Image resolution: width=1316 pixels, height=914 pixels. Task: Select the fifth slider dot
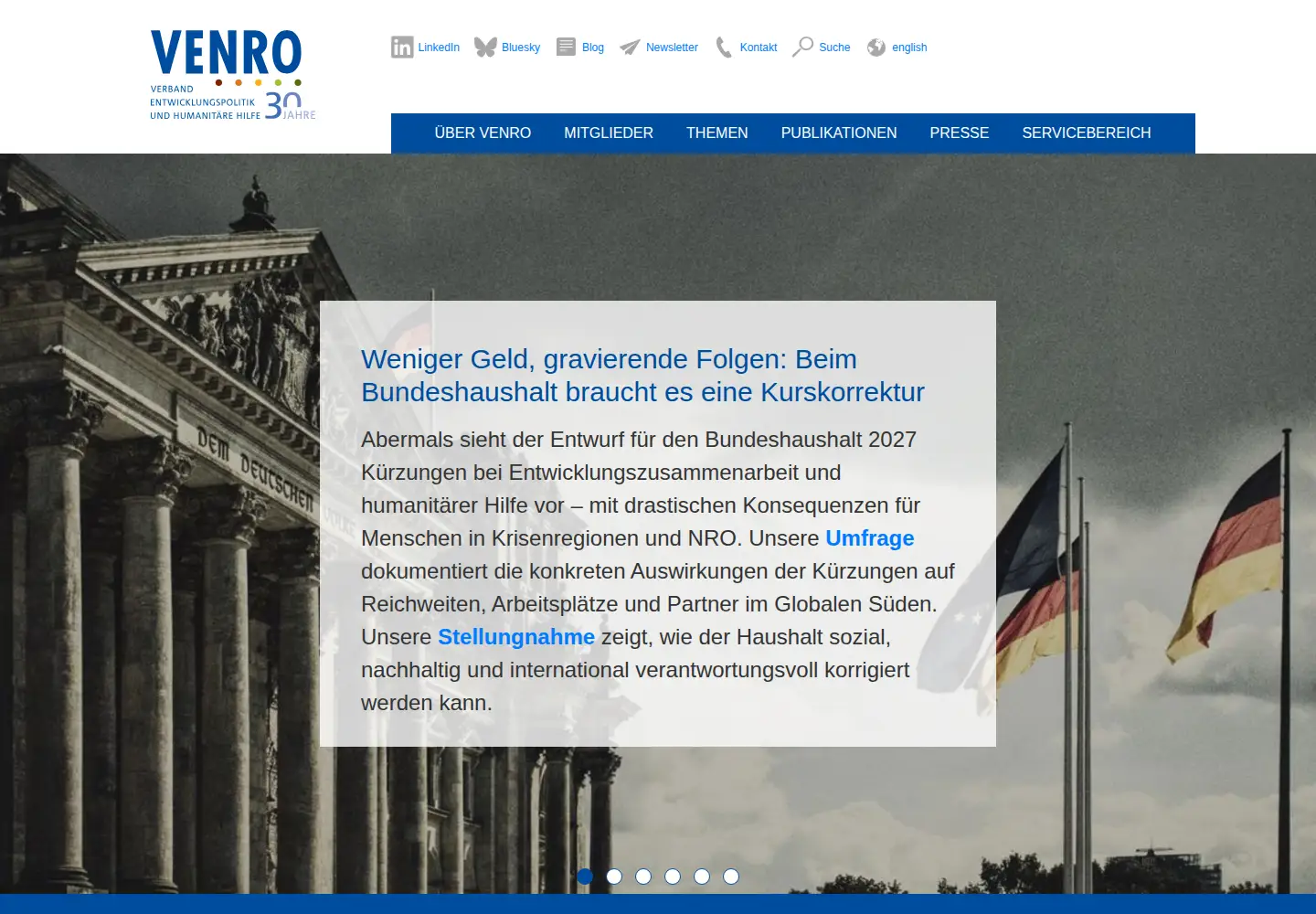point(702,877)
